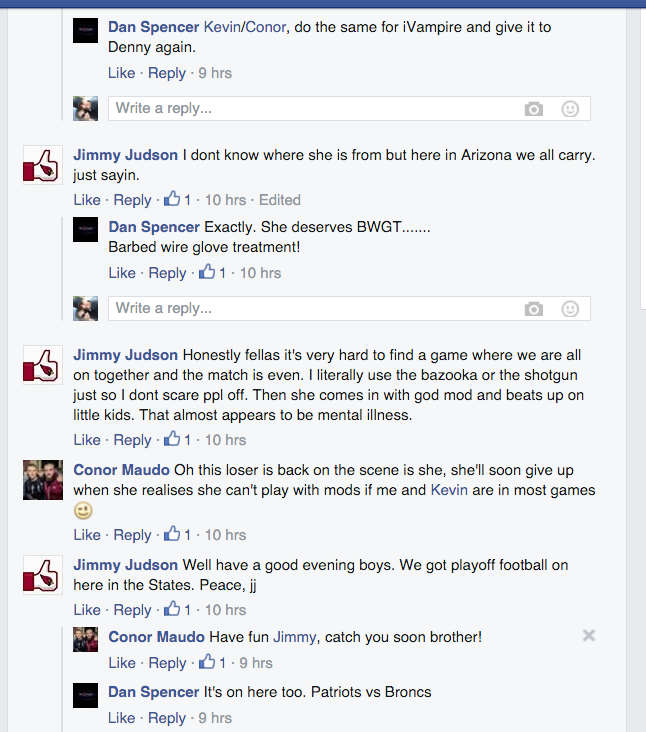Click Jimmy Judson's thumbs-up avatar on bazooka comment
The width and height of the screenshot is (646, 732).
(x=43, y=365)
